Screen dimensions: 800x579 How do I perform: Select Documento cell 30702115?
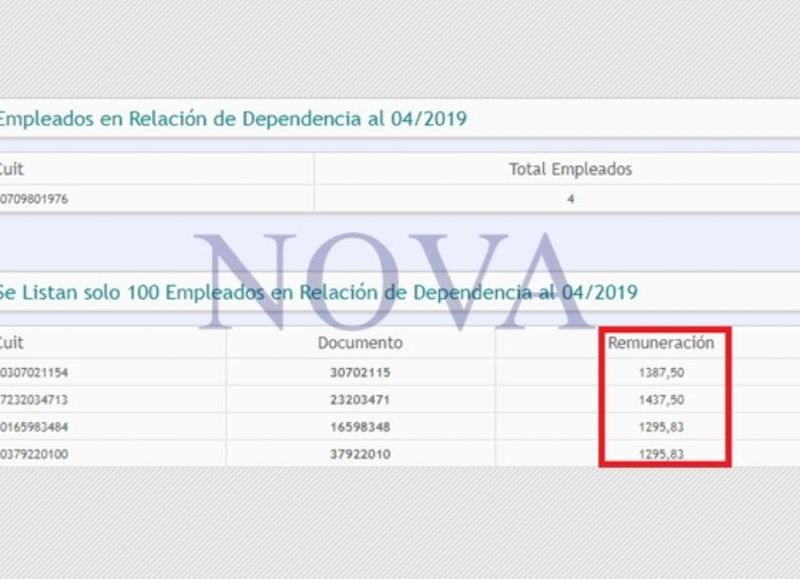[x=360, y=372]
